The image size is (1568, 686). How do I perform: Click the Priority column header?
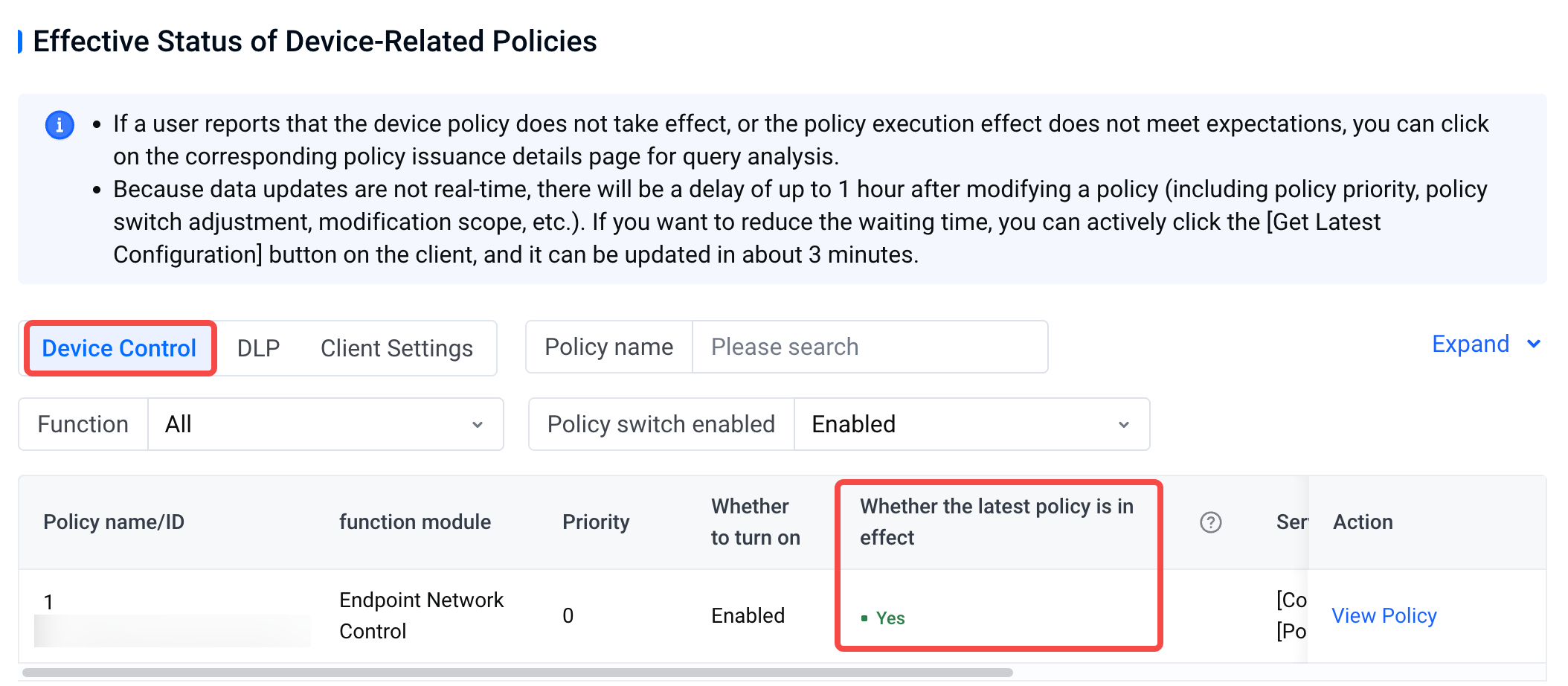pos(596,522)
